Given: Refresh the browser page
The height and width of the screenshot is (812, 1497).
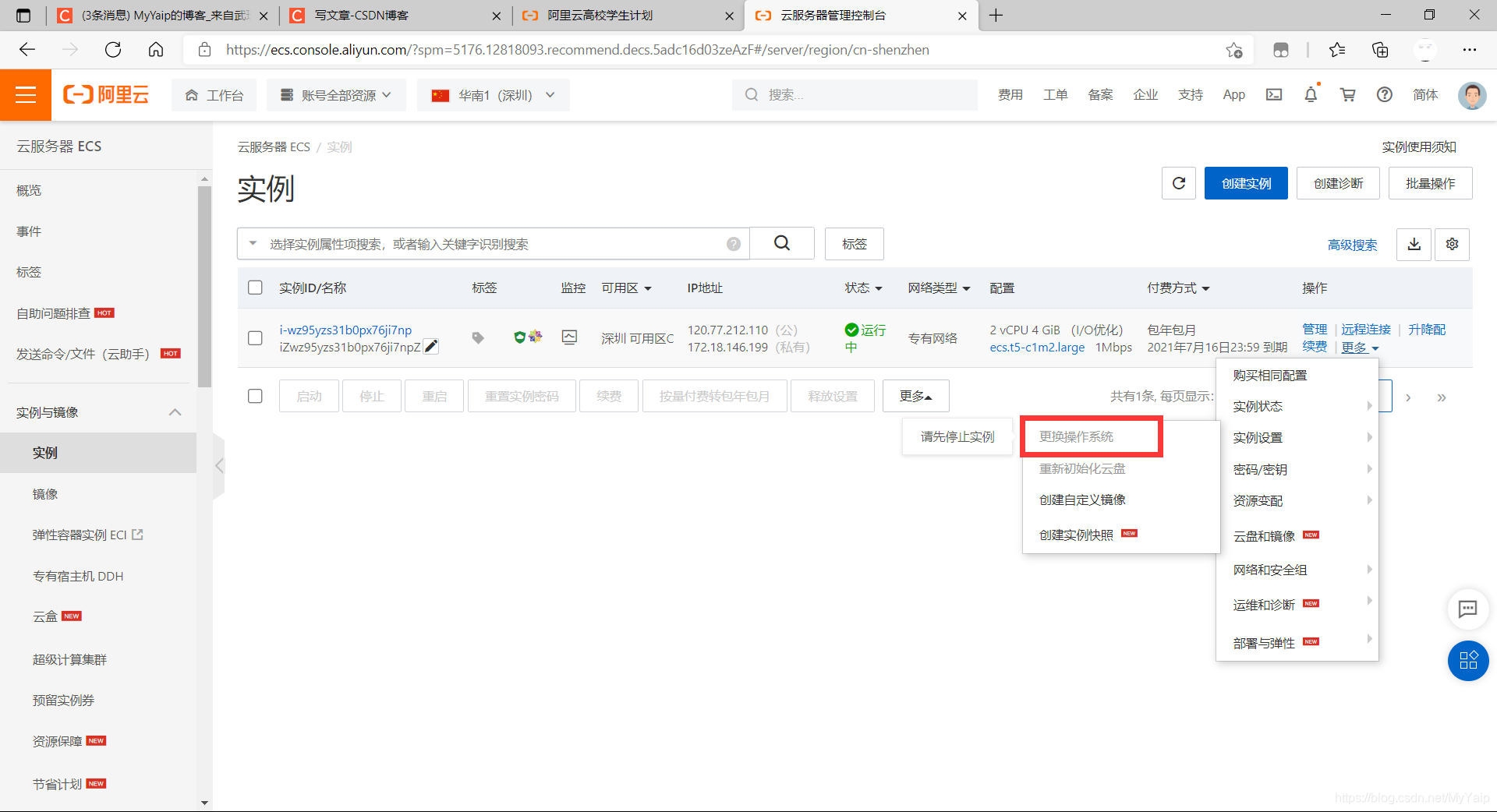Looking at the screenshot, I should [x=113, y=50].
